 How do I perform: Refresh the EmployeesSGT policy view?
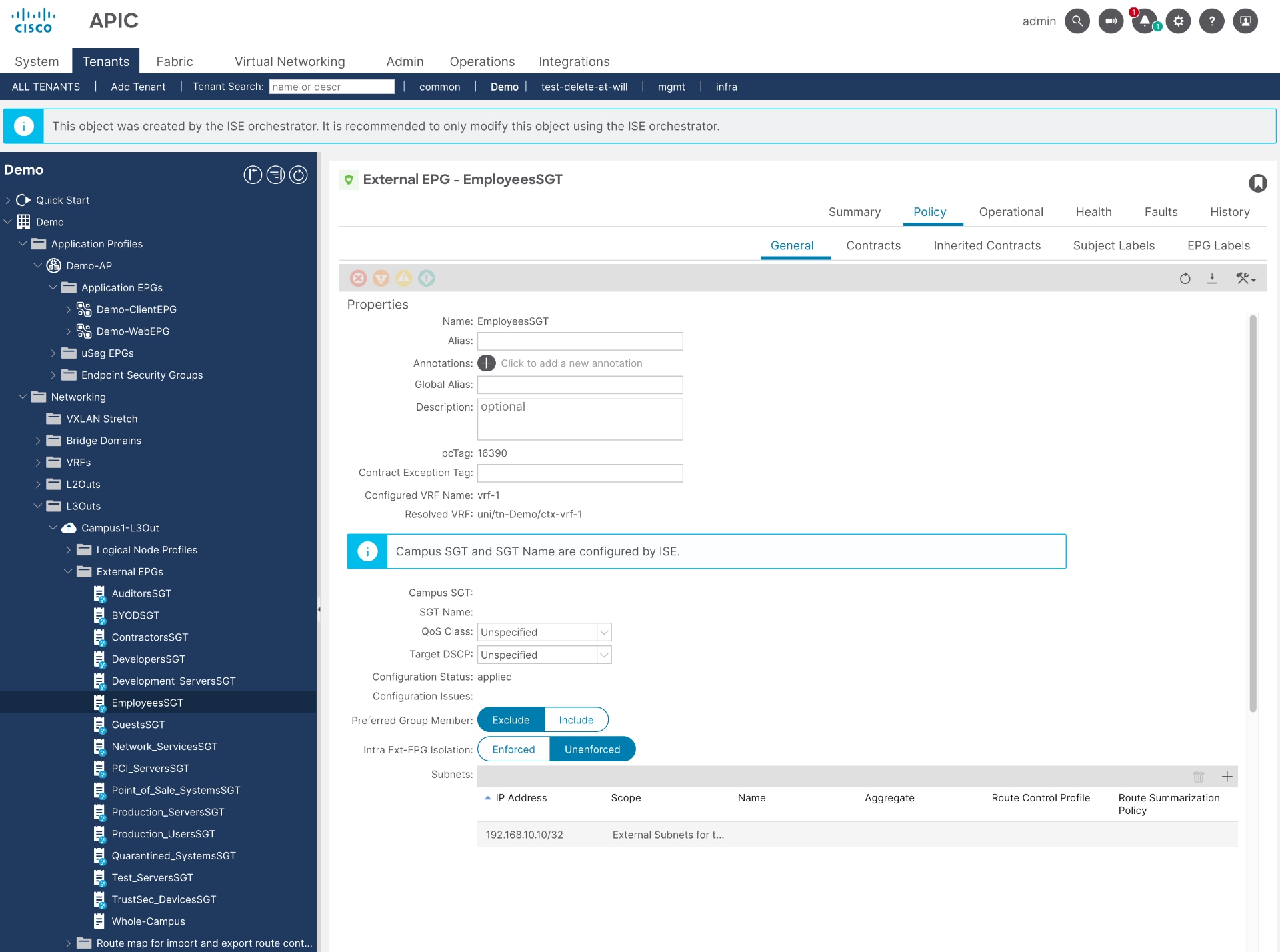[1185, 278]
